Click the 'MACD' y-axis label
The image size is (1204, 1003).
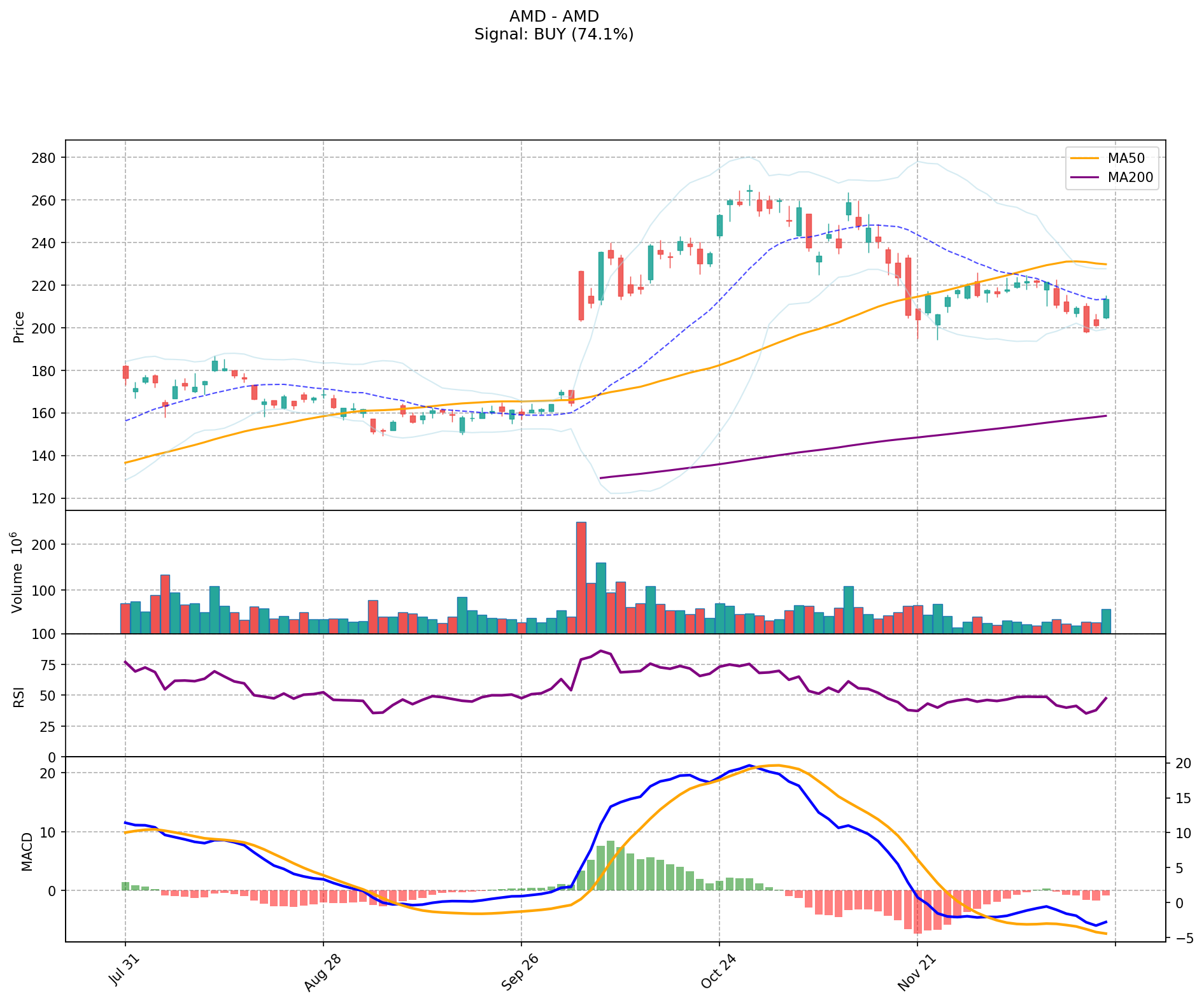tap(27, 851)
